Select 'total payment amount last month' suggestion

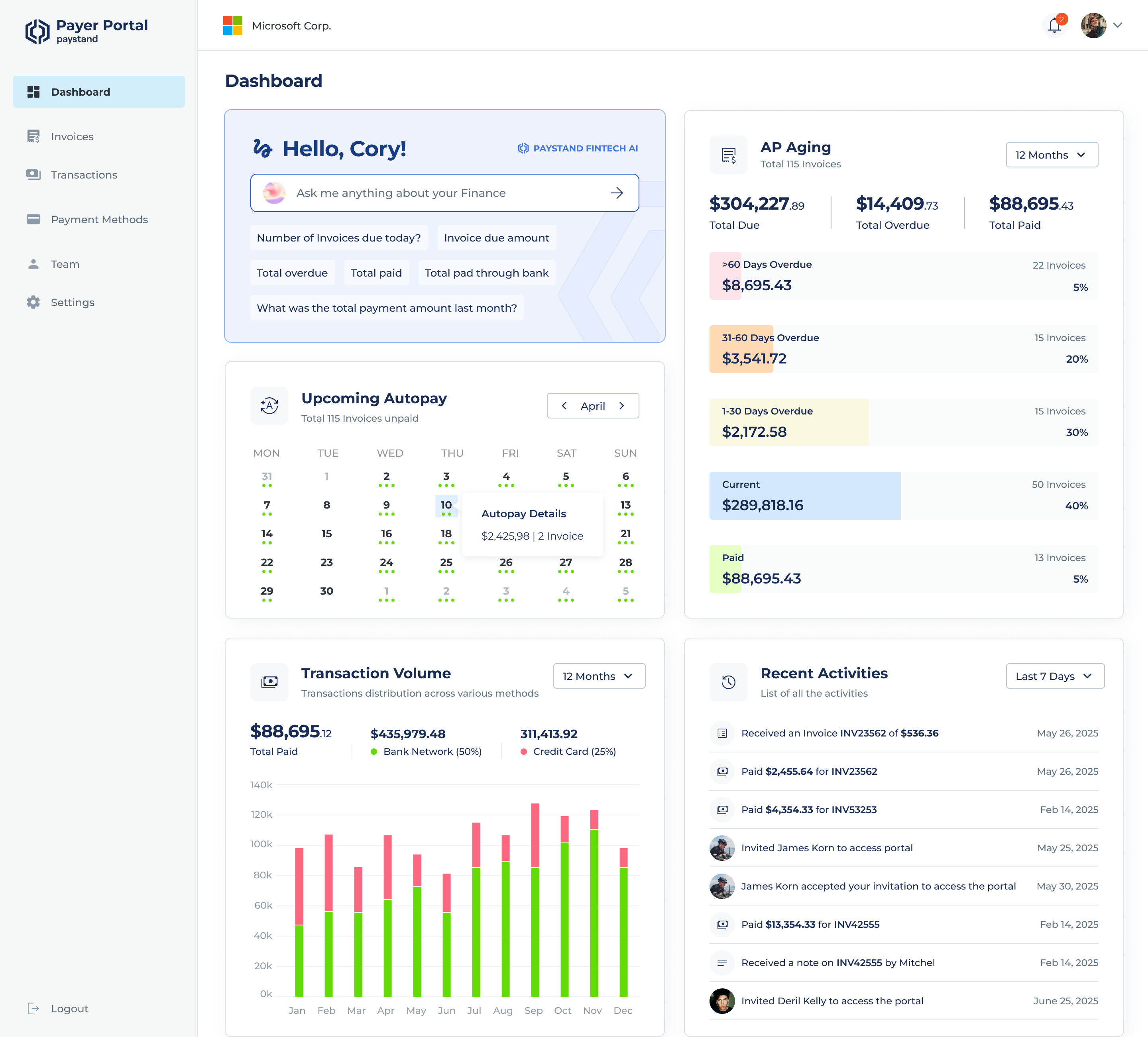tap(387, 308)
